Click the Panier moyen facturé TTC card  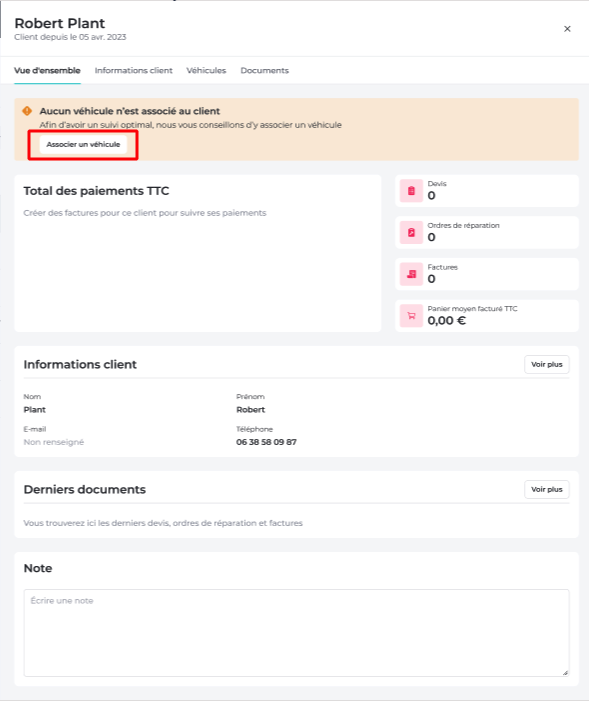pyautogui.click(x=487, y=316)
